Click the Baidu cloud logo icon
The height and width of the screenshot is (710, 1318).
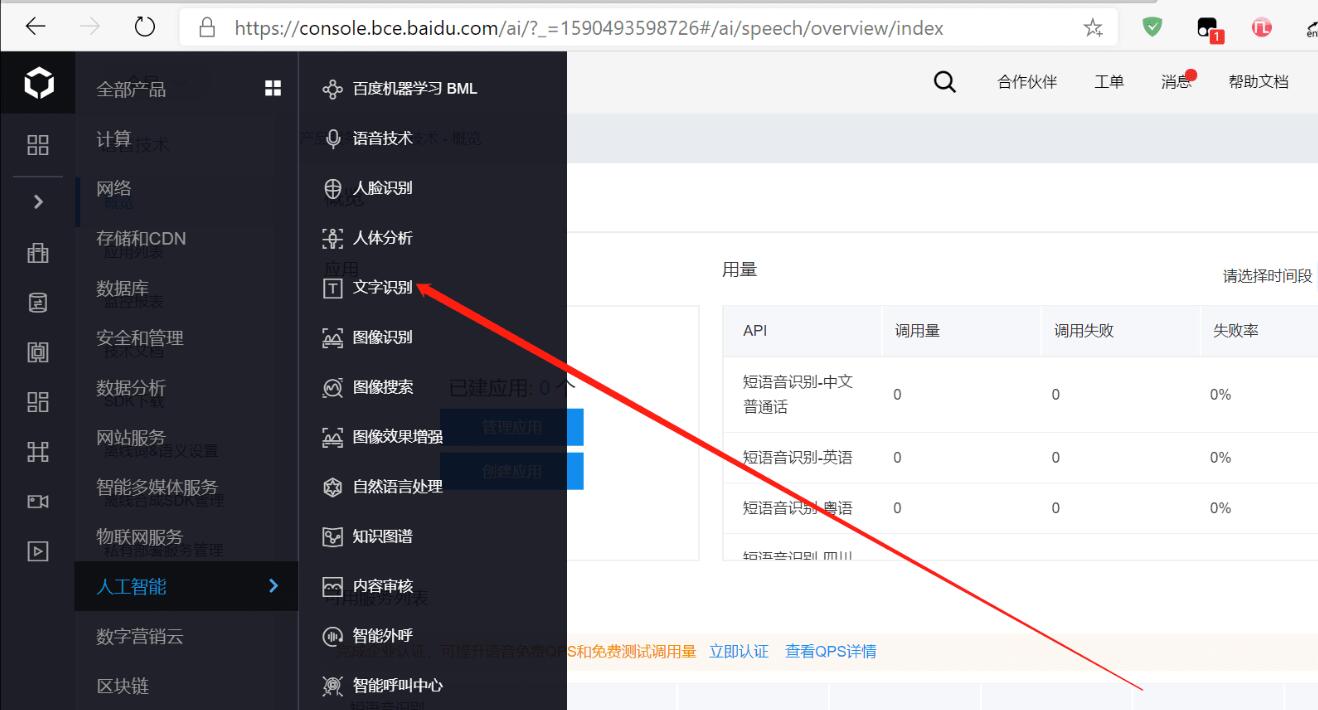(x=38, y=85)
